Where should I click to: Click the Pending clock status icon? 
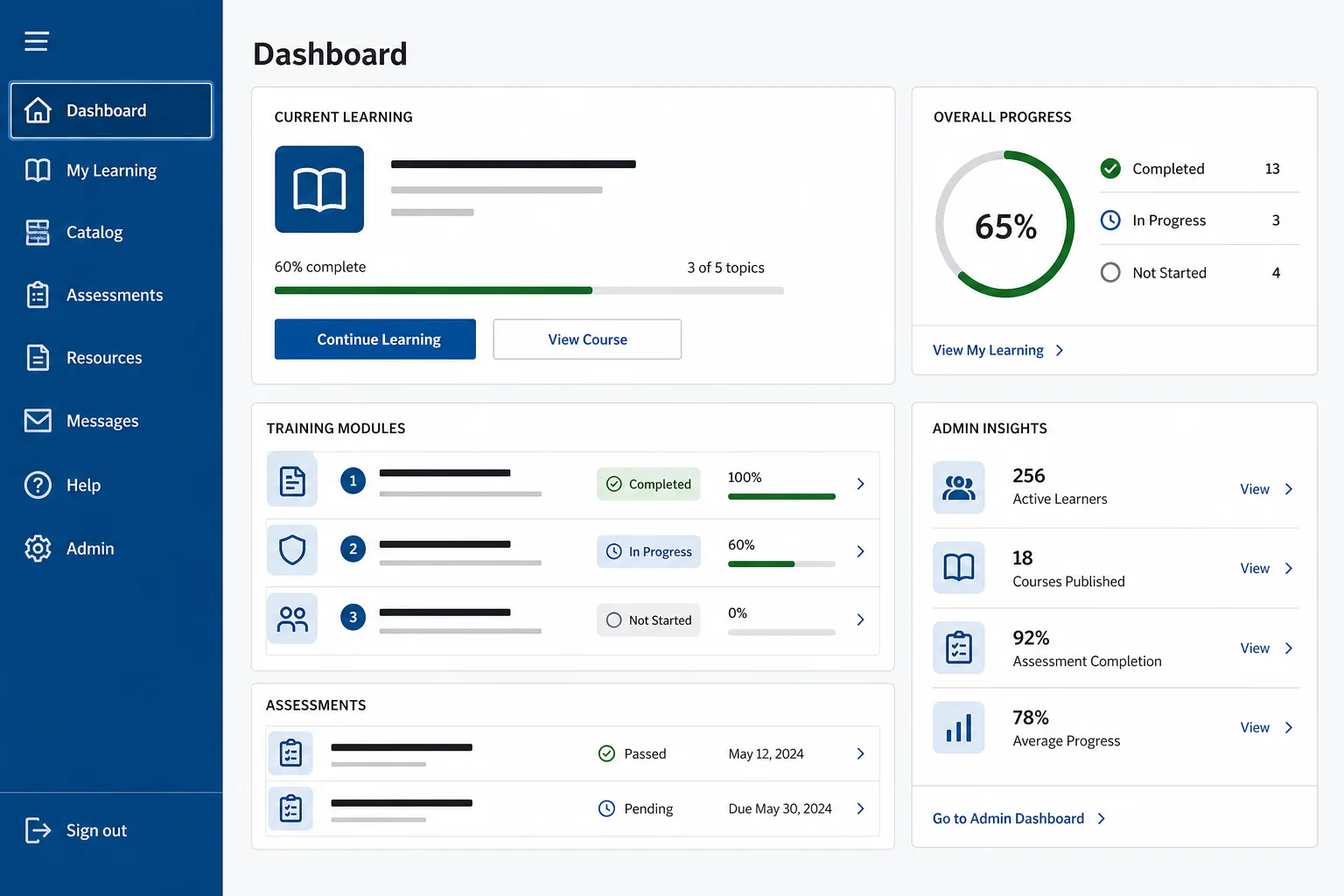coord(606,808)
